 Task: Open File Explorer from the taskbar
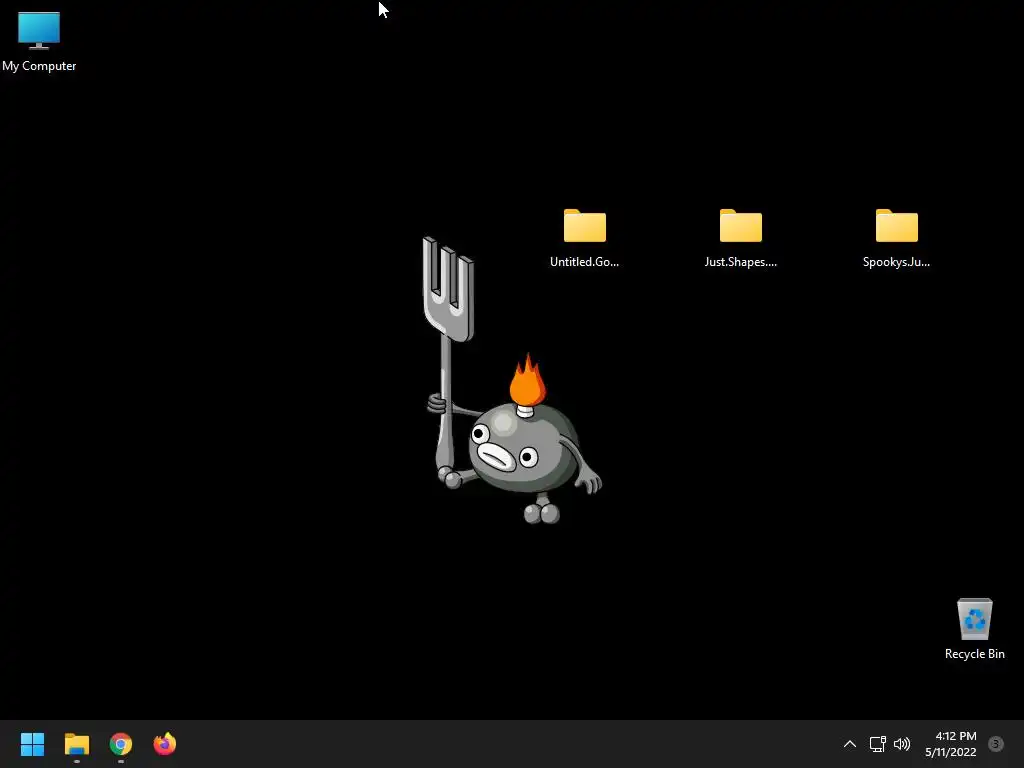coord(76,744)
